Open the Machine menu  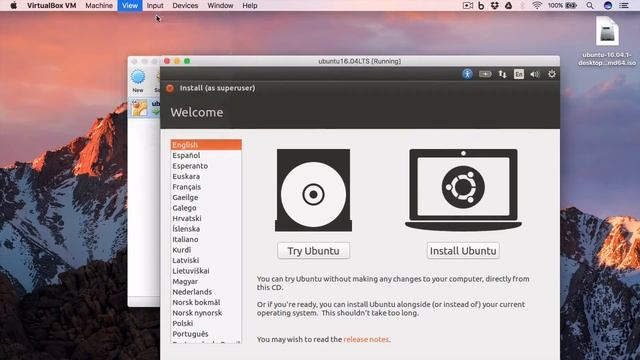99,5
